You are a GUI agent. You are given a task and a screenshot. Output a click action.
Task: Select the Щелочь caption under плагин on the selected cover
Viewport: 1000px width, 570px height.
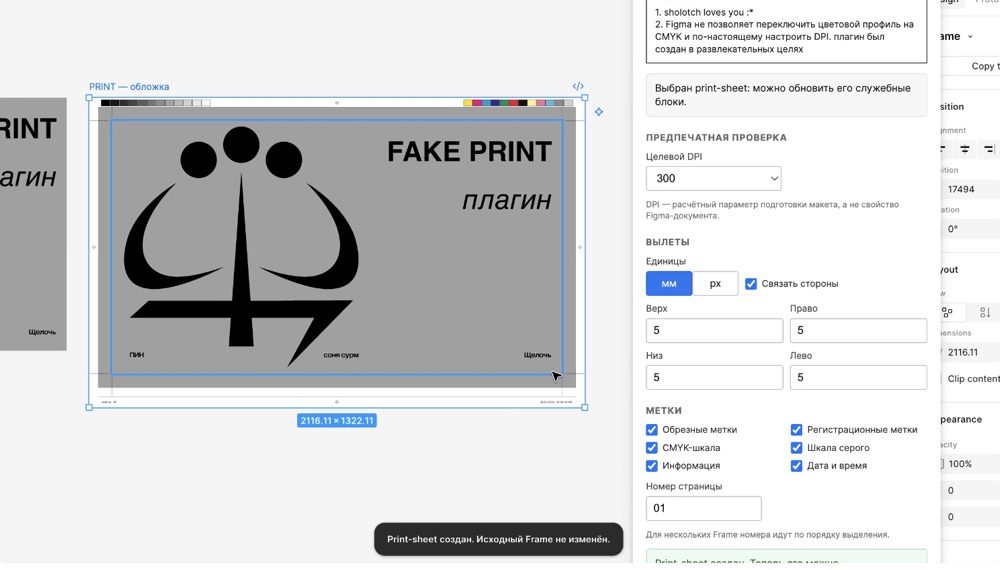tap(537, 355)
